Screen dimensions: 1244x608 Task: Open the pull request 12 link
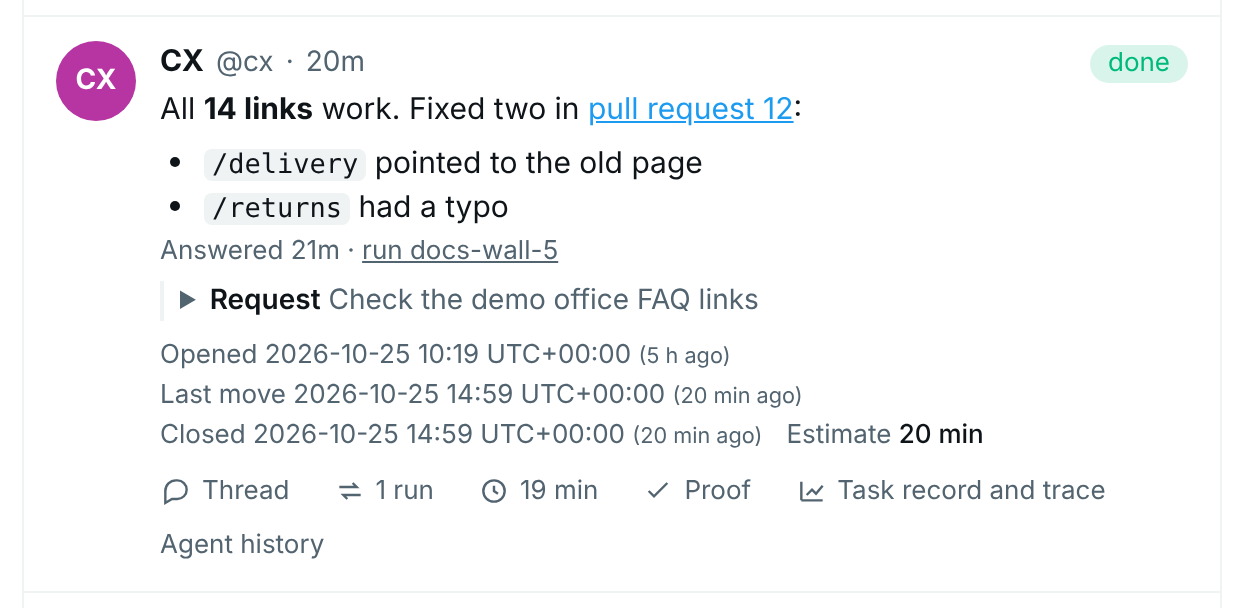(x=690, y=109)
